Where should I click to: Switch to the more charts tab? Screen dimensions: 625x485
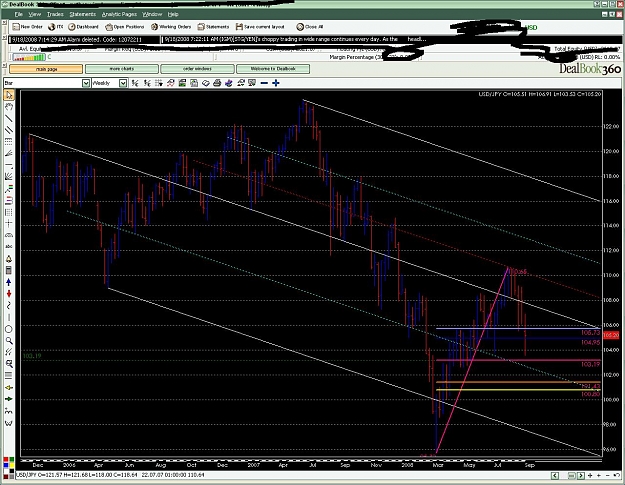[122, 69]
